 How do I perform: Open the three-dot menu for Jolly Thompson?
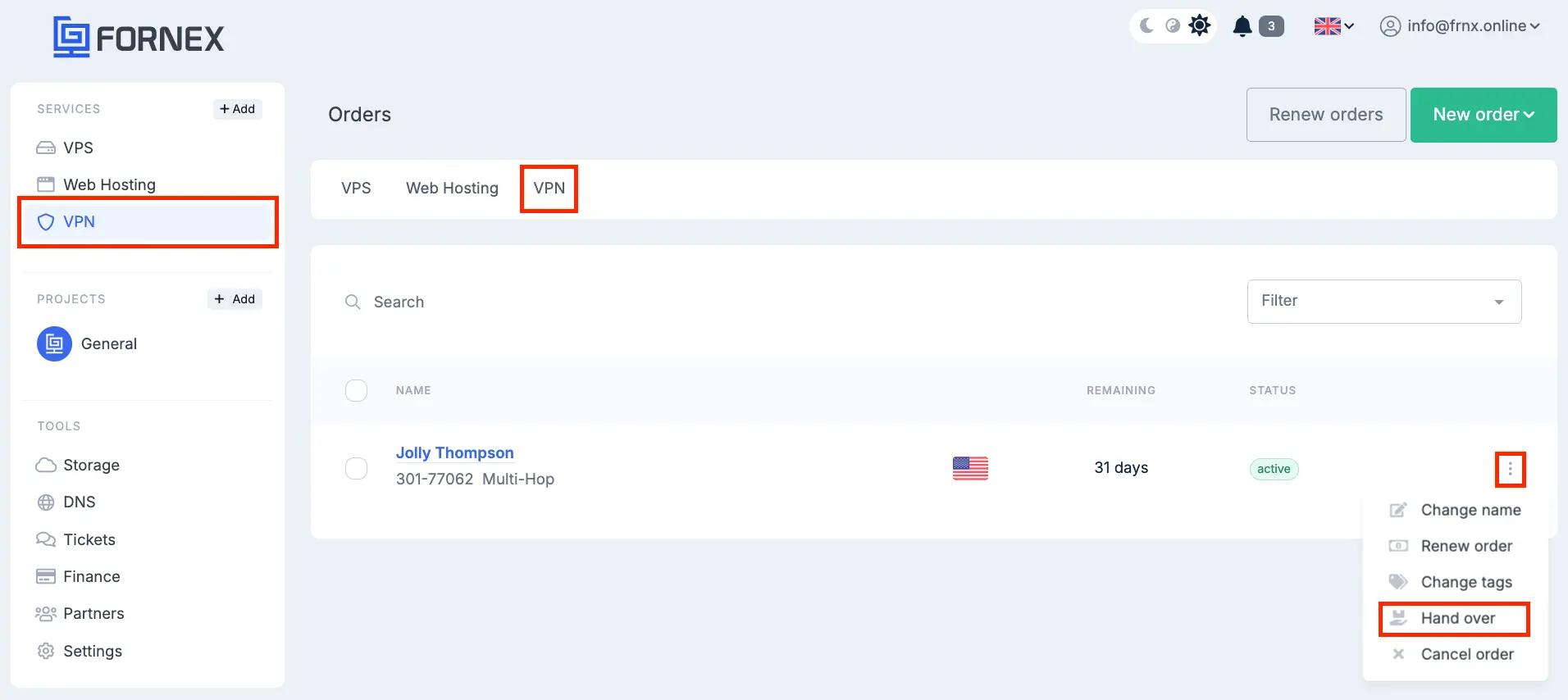[x=1510, y=469]
